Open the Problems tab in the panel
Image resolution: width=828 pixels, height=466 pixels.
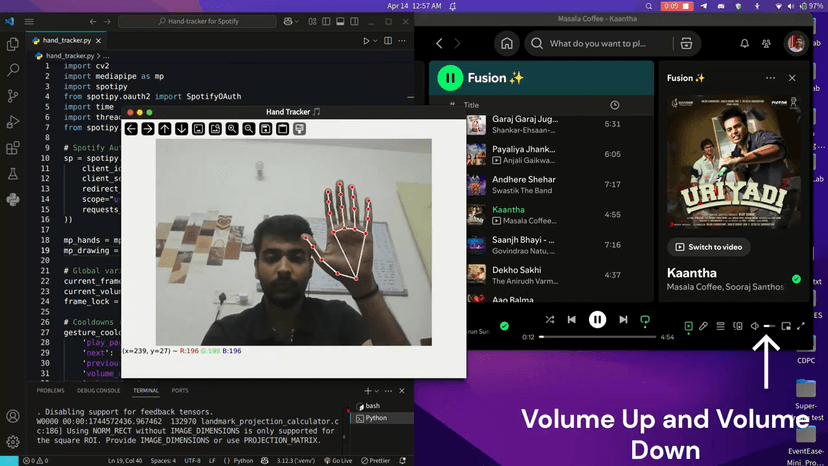50,391
